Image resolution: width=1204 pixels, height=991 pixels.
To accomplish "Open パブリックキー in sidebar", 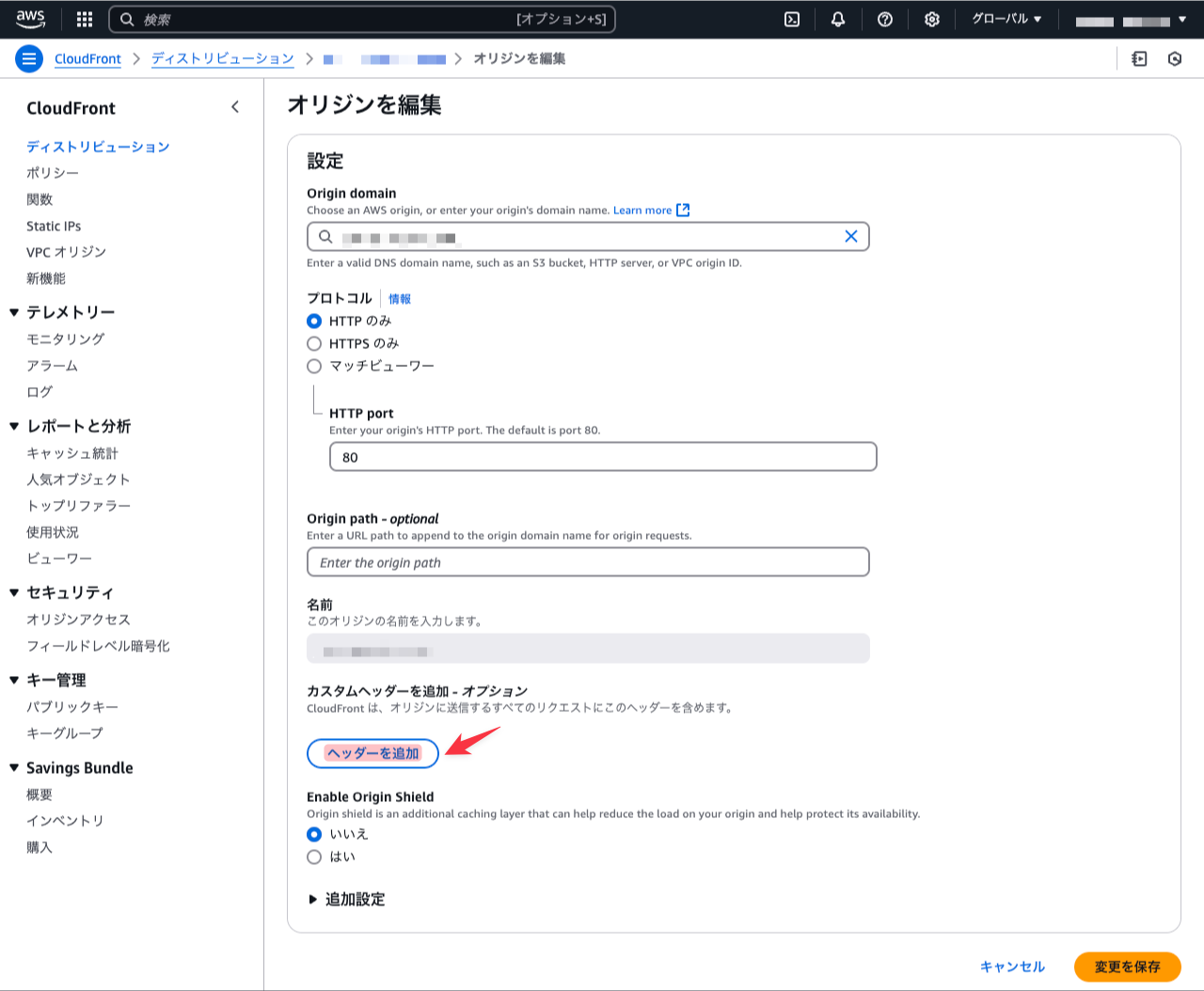I will point(72,707).
